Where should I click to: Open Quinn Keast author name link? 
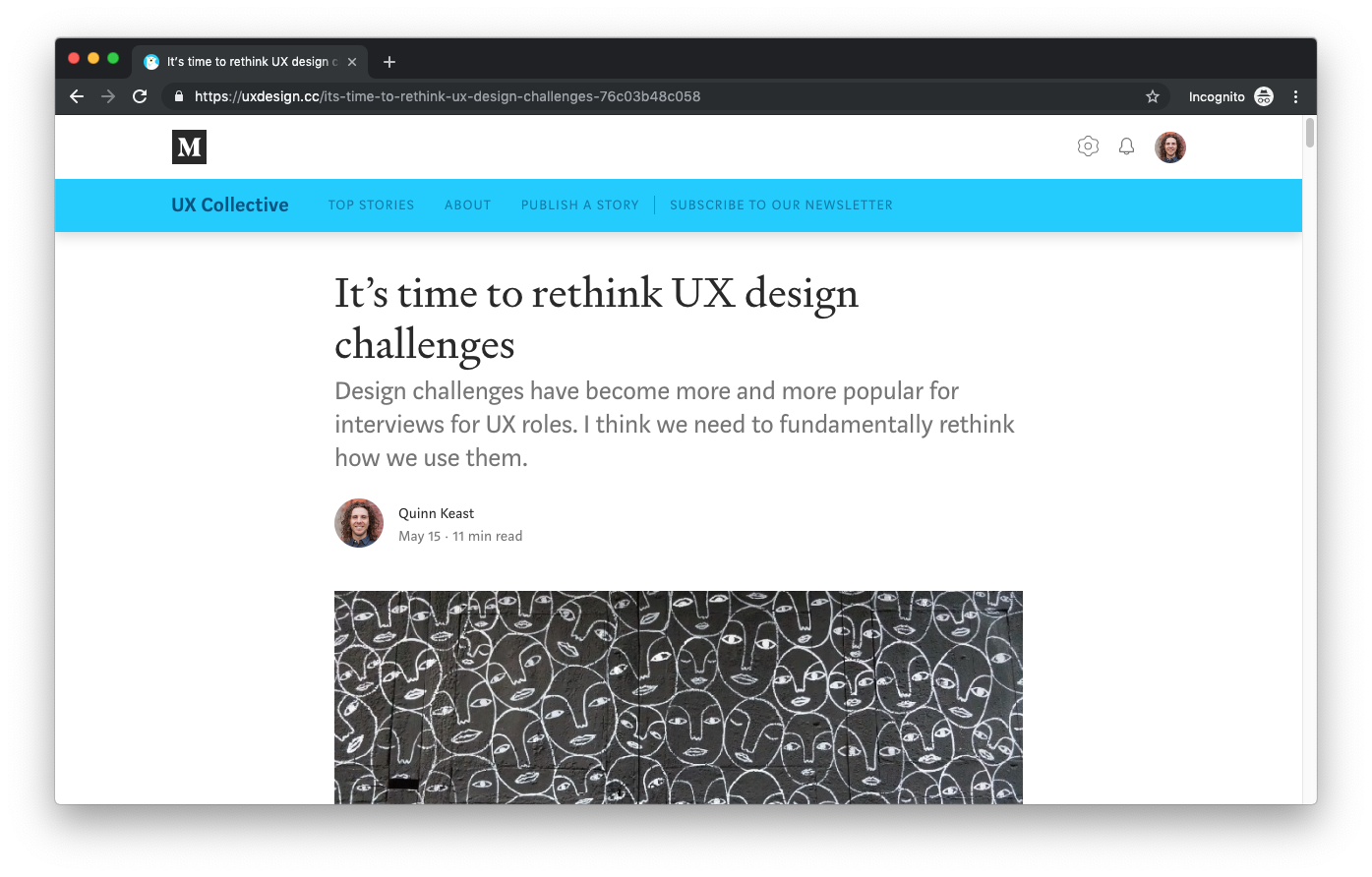(x=436, y=513)
